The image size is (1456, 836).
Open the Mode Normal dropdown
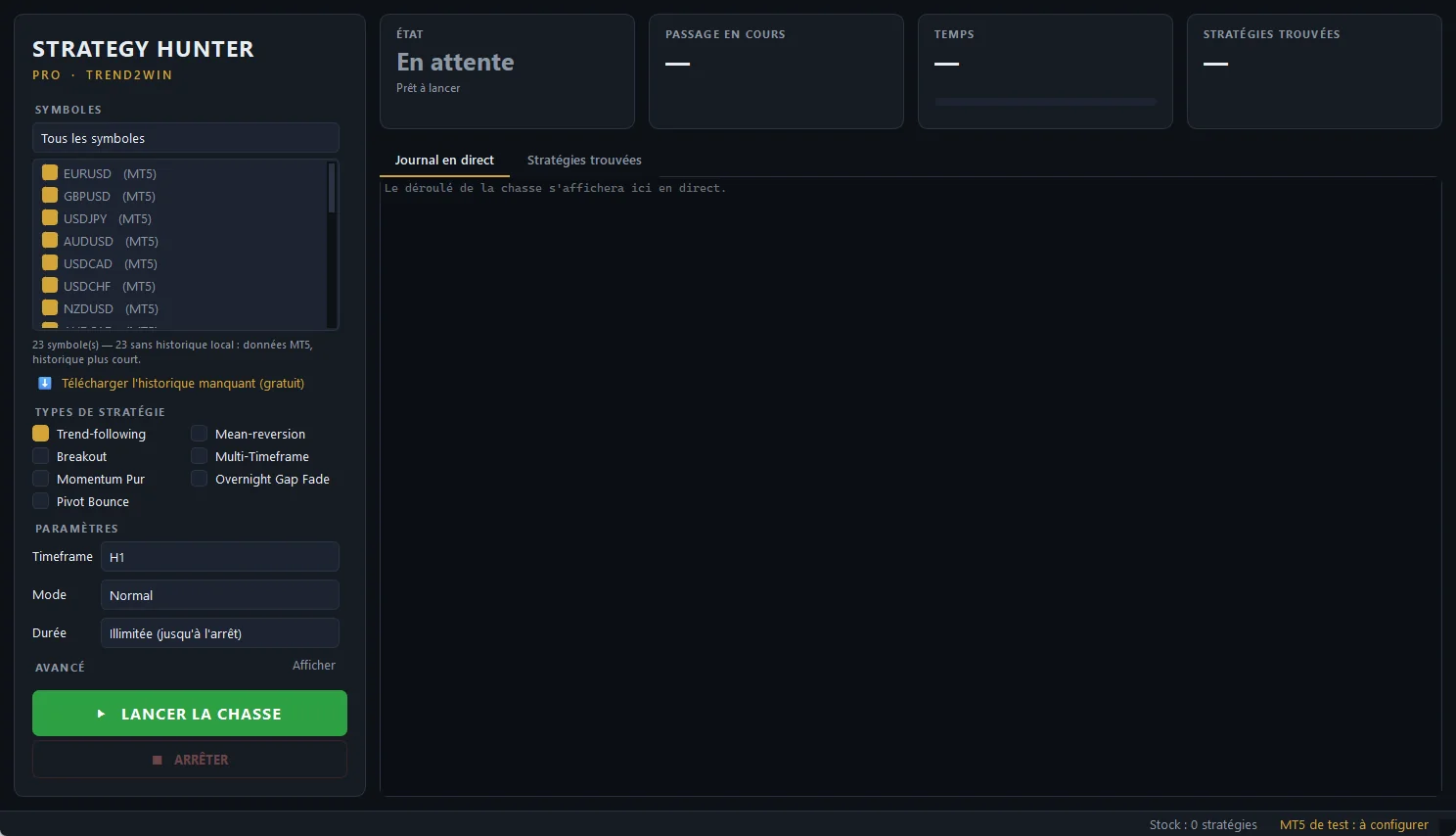point(220,595)
